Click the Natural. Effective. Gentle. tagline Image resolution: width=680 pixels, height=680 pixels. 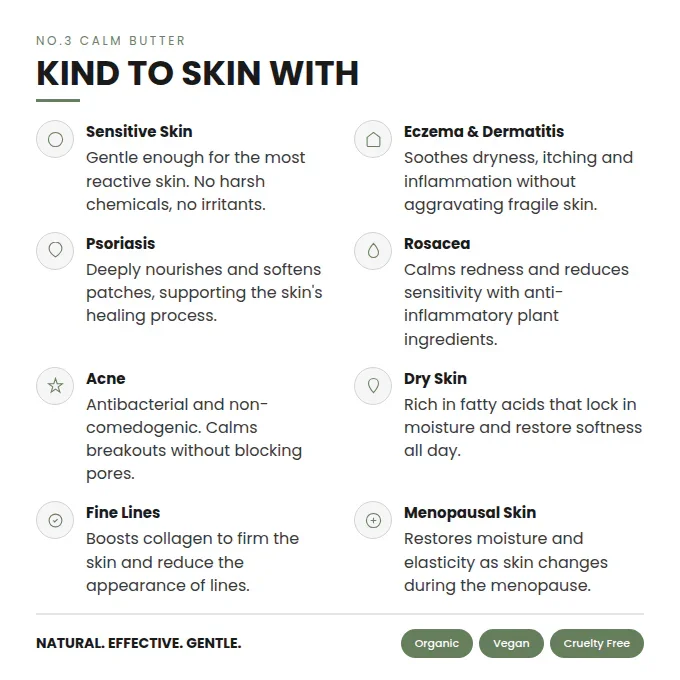(139, 643)
